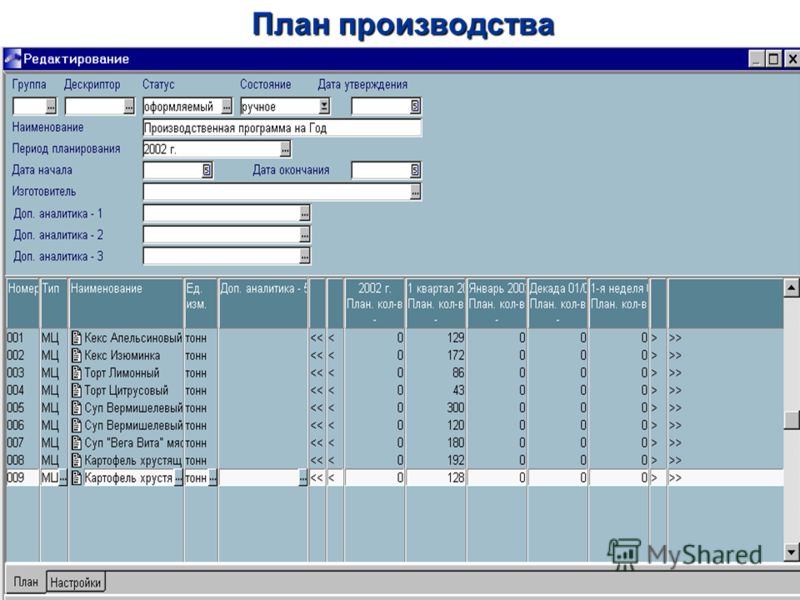Click the << button in row 001
The image size is (800, 600).
[317, 338]
